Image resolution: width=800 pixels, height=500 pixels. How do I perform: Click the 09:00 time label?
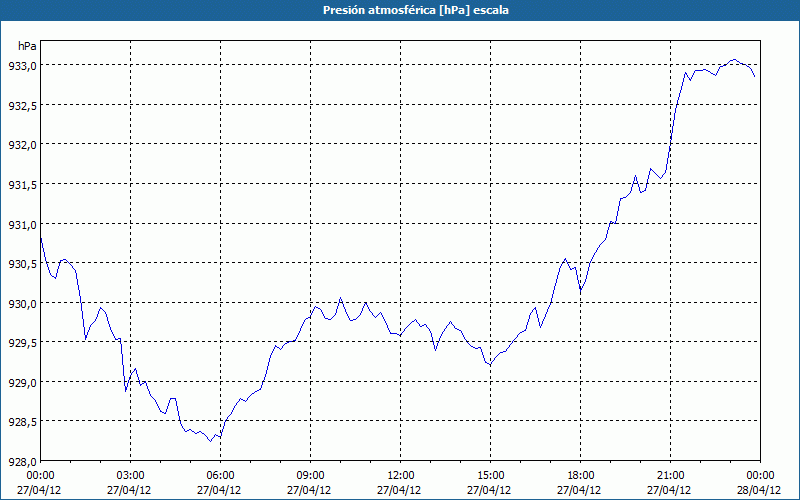click(310, 475)
